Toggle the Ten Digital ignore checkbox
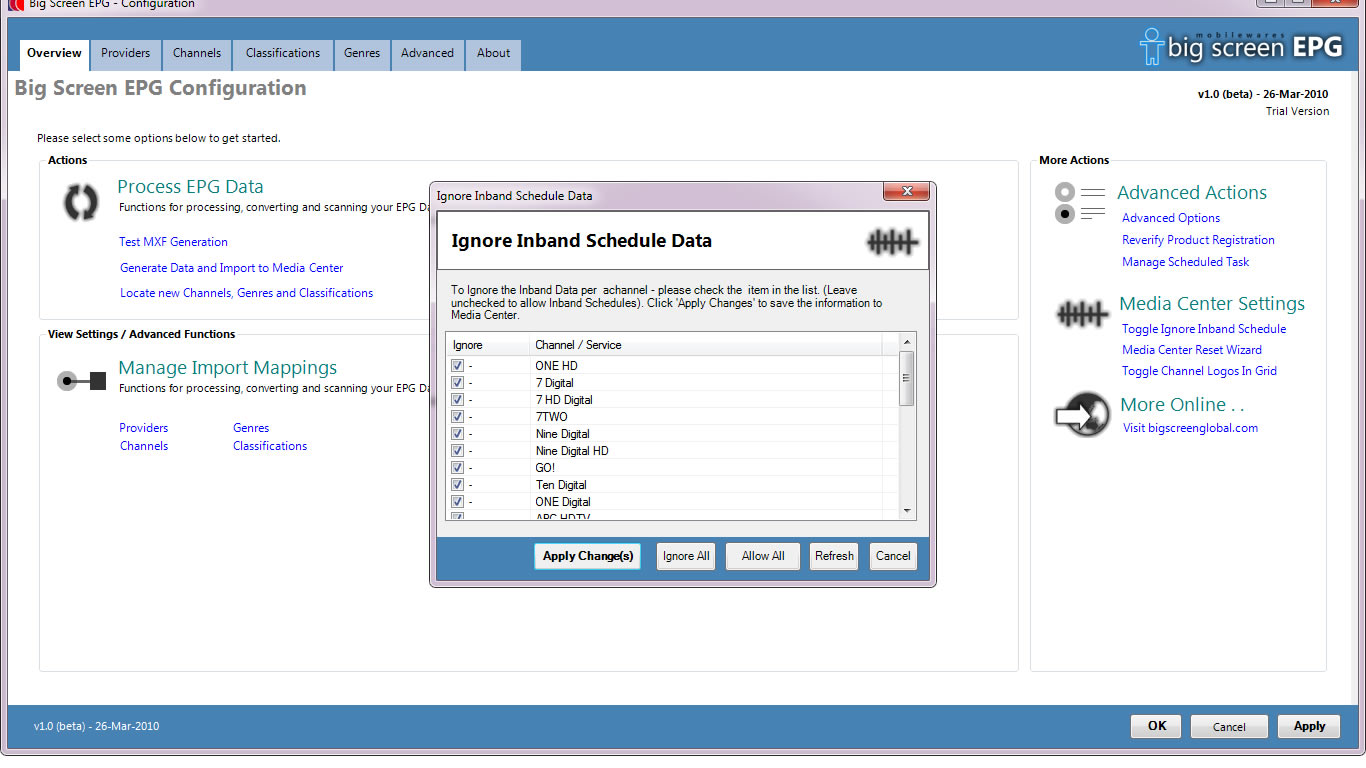Image resolution: width=1366 pixels, height=768 pixels. pos(457,485)
